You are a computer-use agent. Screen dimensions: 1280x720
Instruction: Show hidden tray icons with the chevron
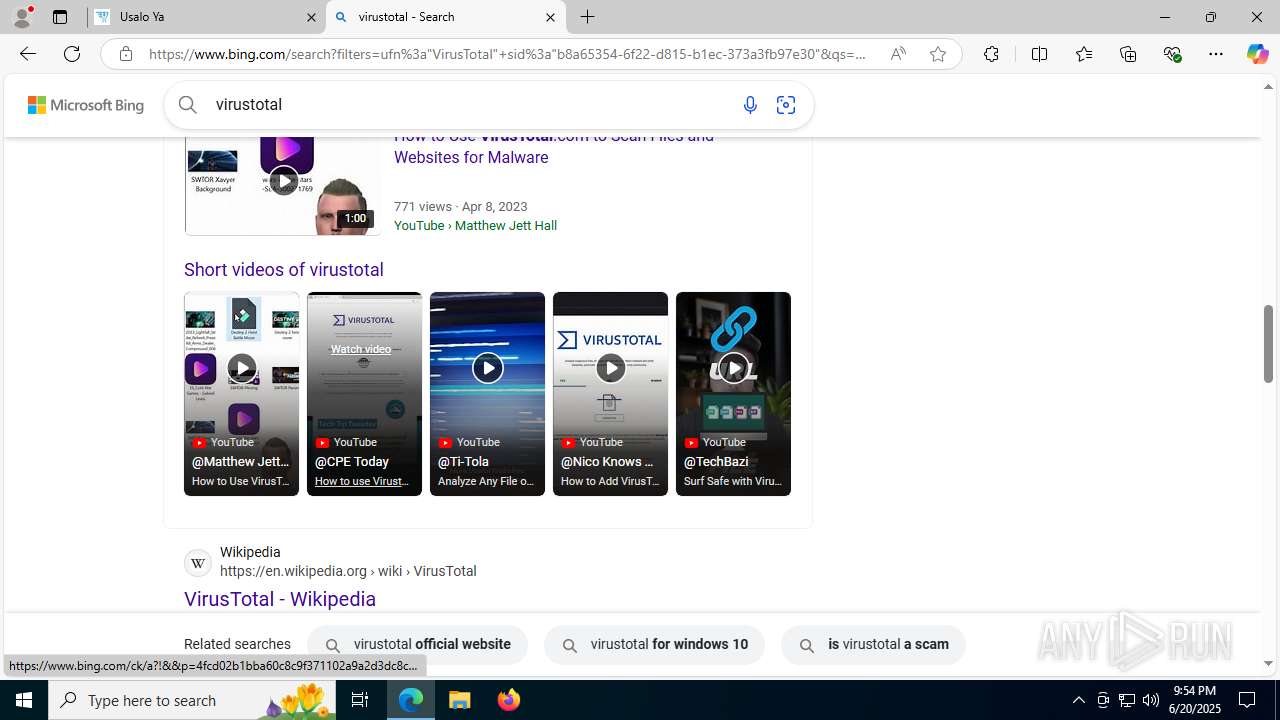1078,700
